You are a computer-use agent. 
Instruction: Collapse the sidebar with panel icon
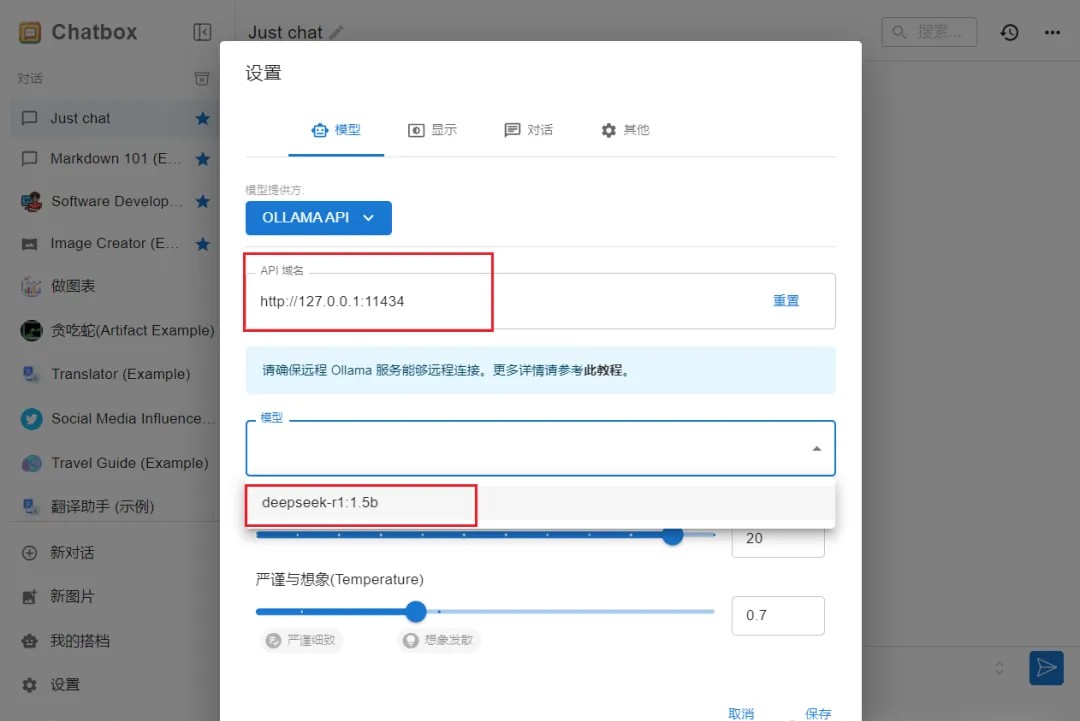point(202,32)
